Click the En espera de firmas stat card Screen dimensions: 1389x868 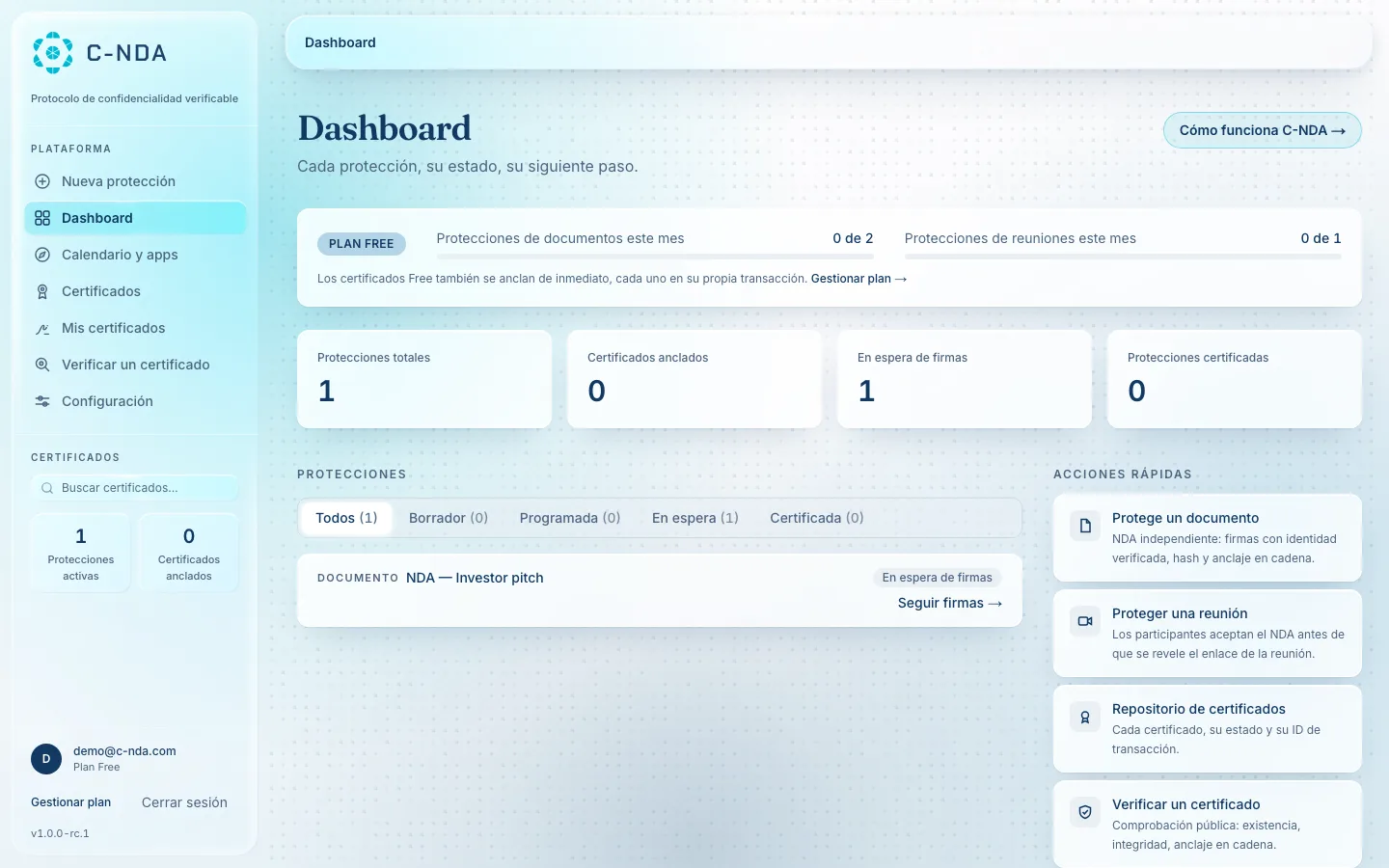point(965,379)
